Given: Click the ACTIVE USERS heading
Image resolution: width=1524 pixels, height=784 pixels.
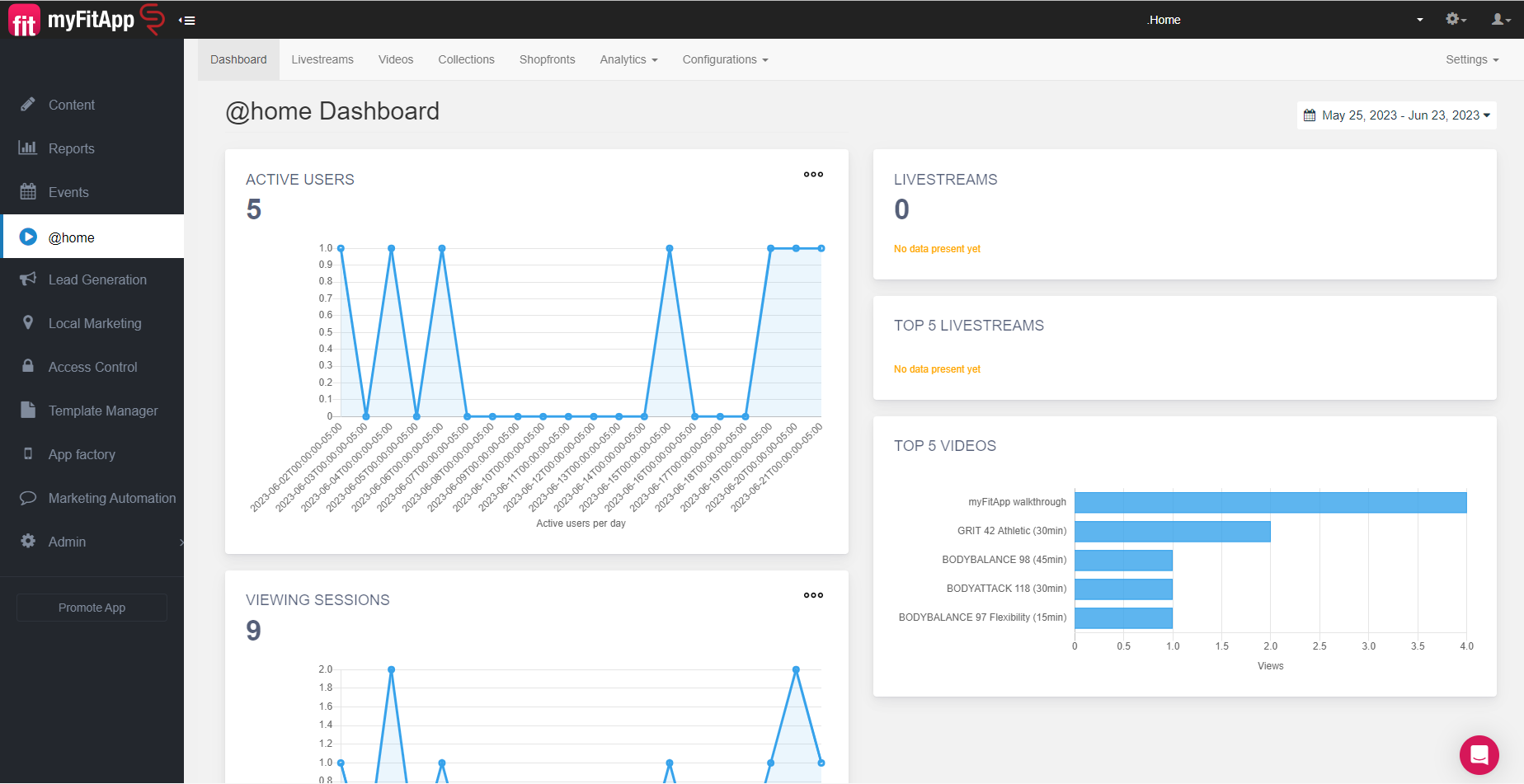Looking at the screenshot, I should [300, 180].
